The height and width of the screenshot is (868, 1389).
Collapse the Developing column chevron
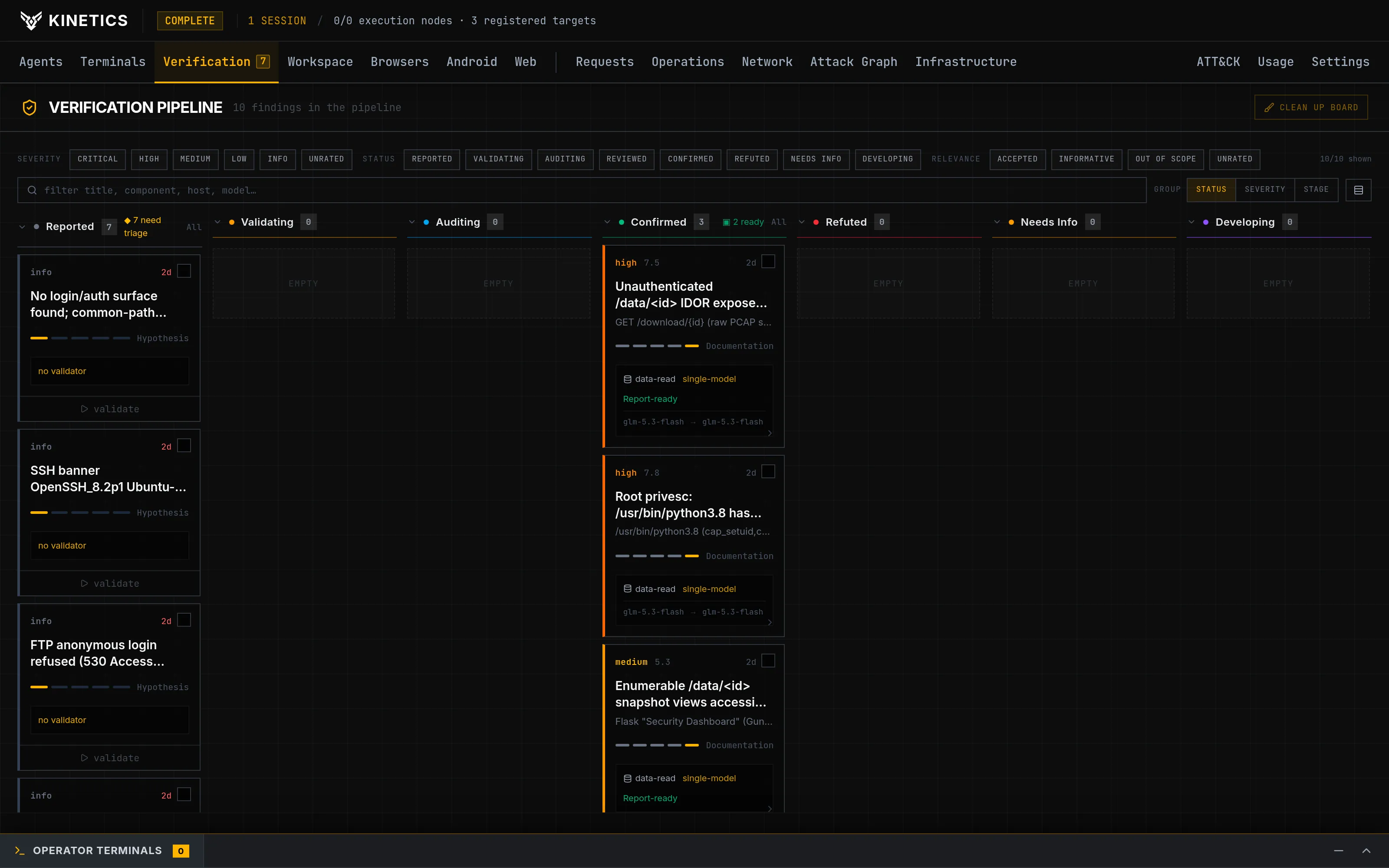(x=1191, y=222)
